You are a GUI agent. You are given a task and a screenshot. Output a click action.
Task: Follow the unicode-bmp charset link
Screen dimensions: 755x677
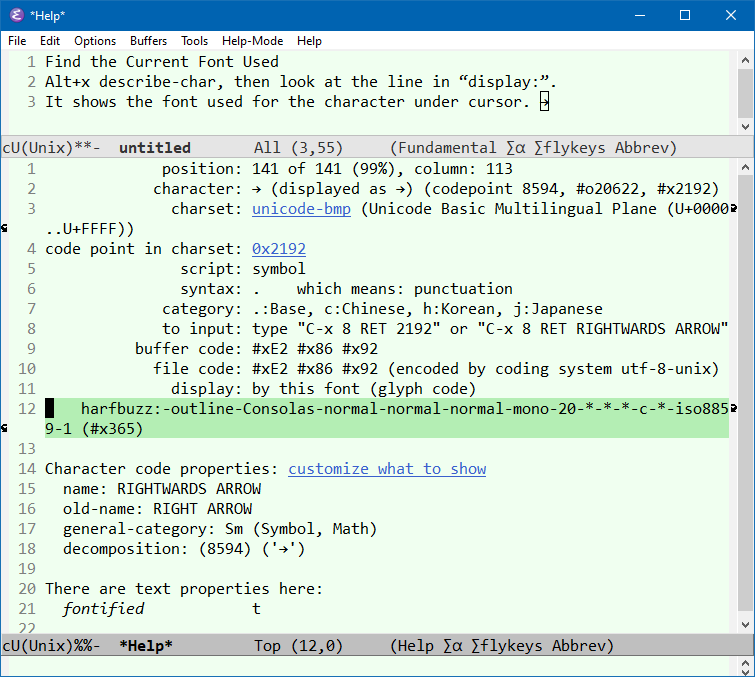(x=301, y=208)
